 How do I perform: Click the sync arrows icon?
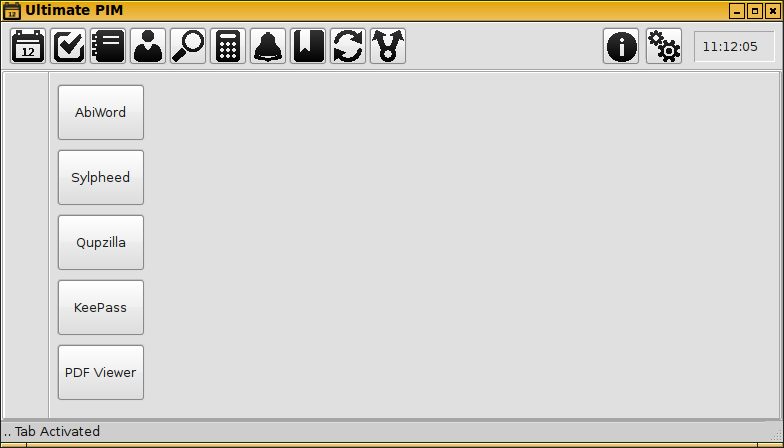(348, 46)
